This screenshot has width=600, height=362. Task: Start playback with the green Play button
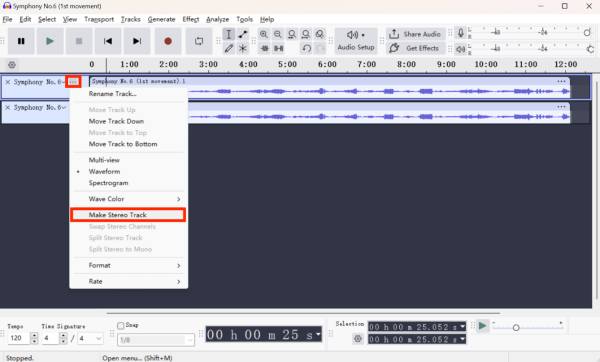click(50, 41)
